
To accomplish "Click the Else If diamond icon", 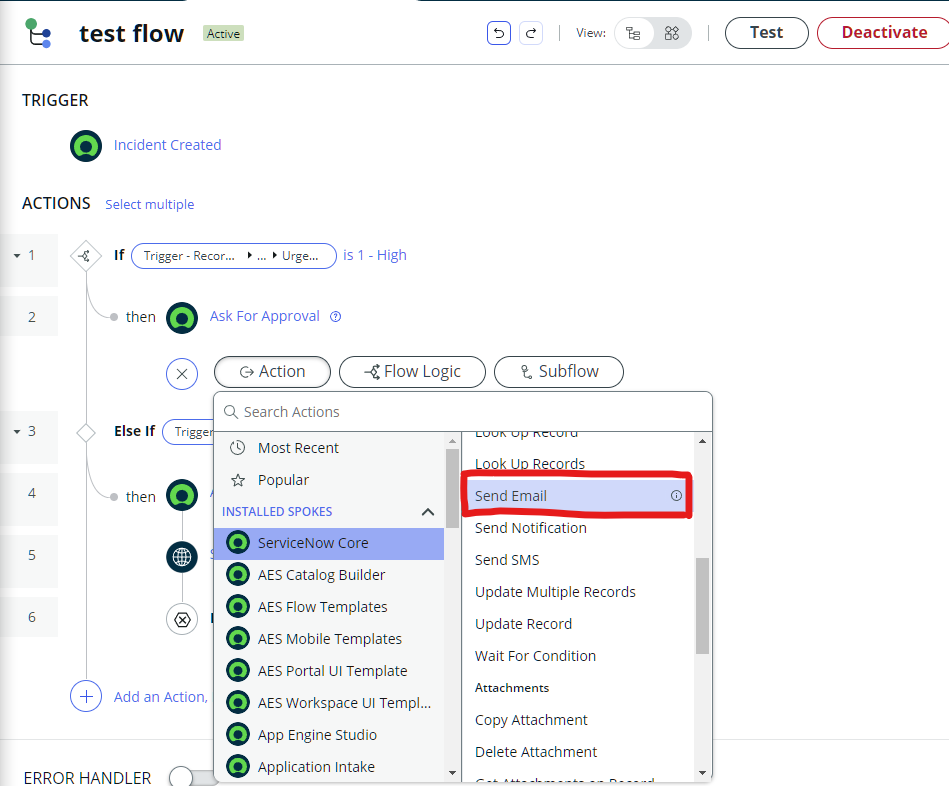I will [86, 433].
